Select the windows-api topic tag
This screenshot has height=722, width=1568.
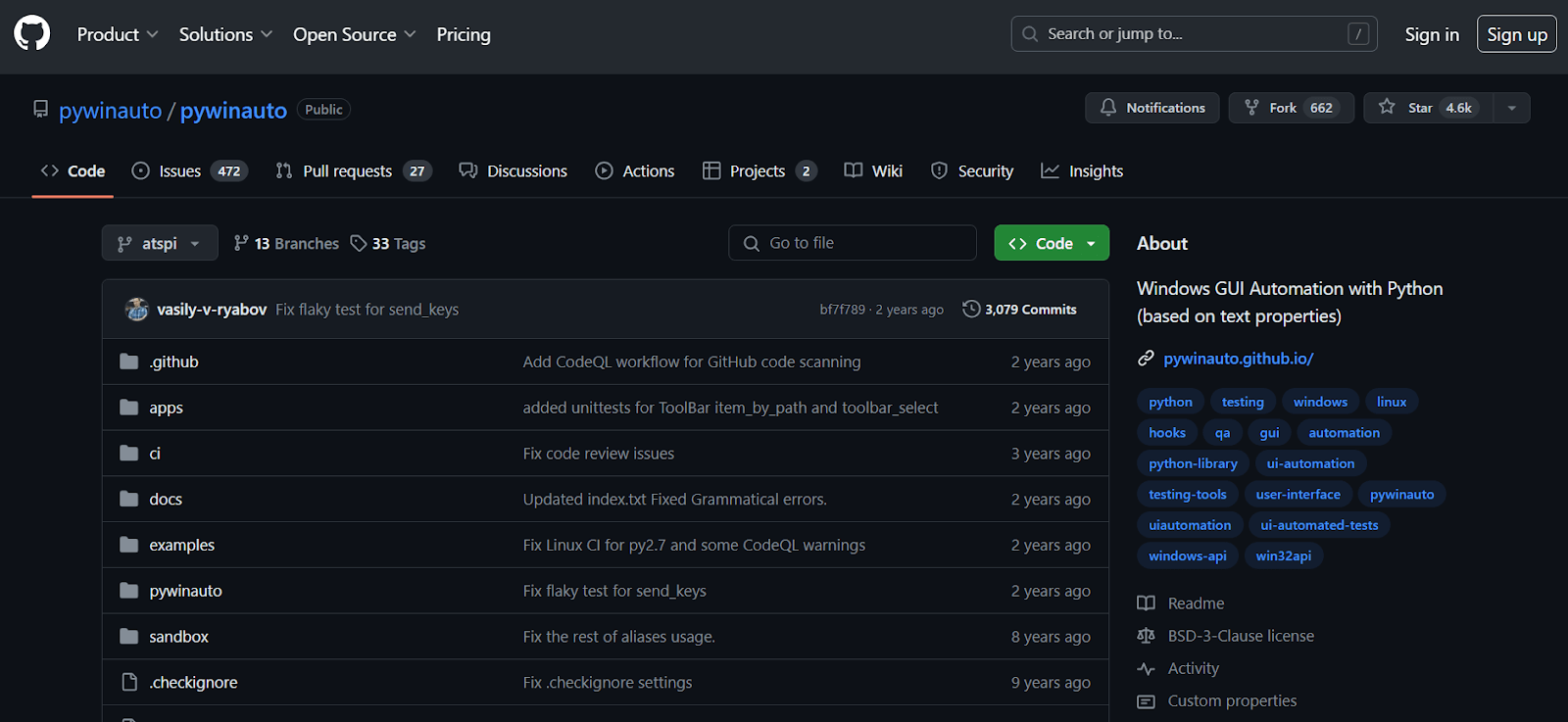[x=1188, y=555]
